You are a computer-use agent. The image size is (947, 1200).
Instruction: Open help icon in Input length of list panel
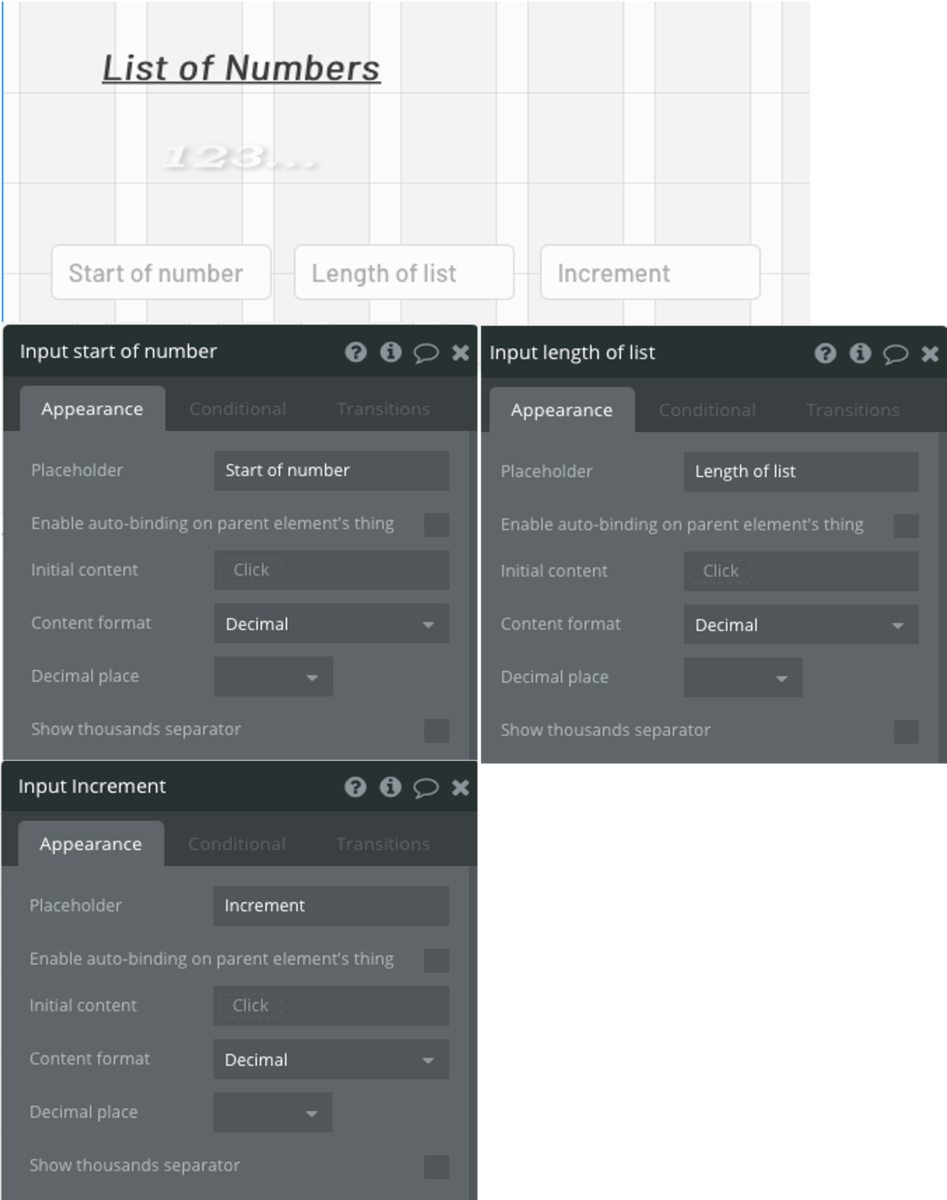click(x=825, y=353)
